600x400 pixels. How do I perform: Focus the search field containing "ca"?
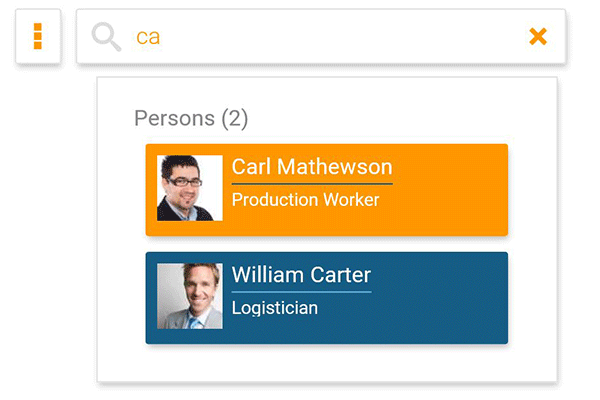click(321, 36)
